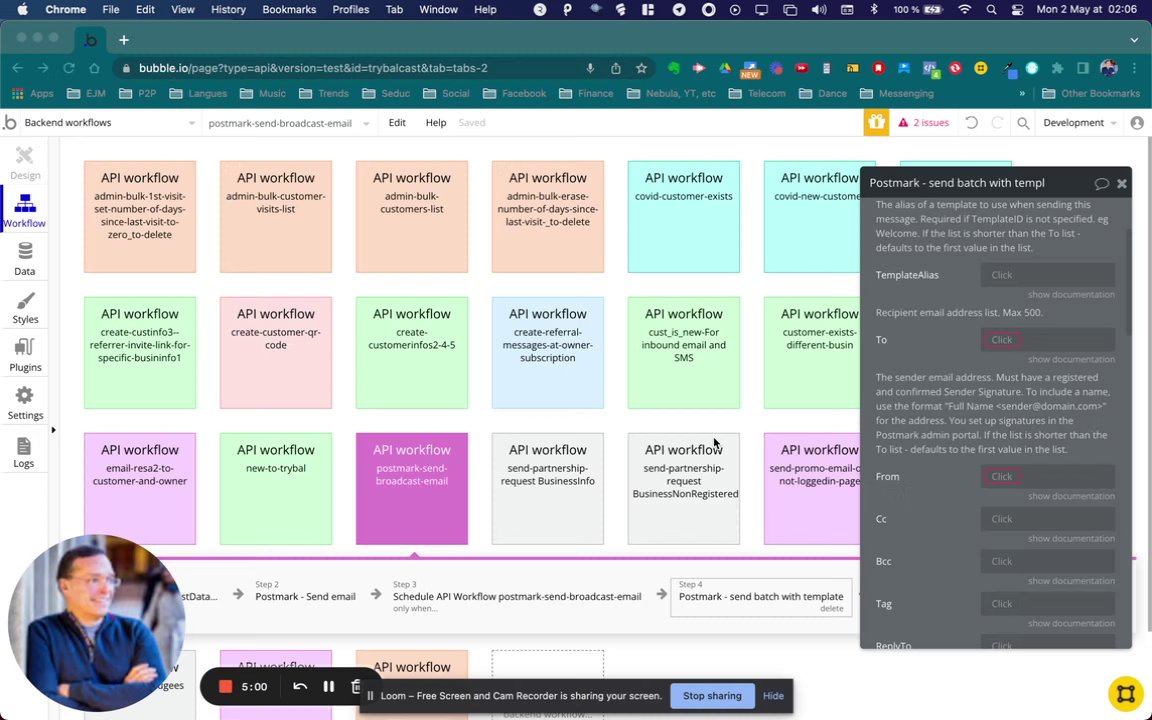
Task: Open macOS Spotlight search
Action: pyautogui.click(x=991, y=10)
